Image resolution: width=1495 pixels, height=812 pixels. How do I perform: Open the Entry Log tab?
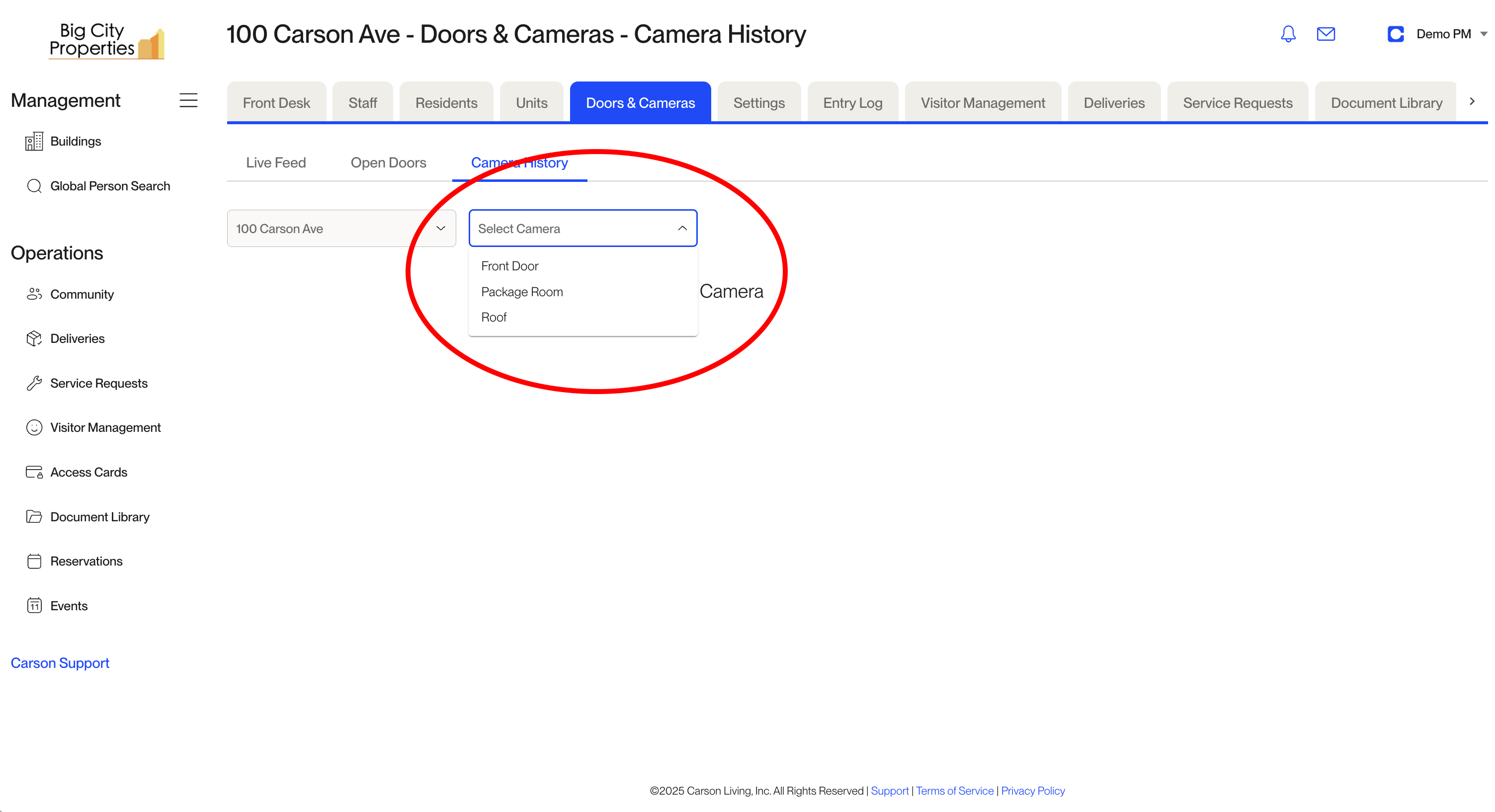coord(852,103)
